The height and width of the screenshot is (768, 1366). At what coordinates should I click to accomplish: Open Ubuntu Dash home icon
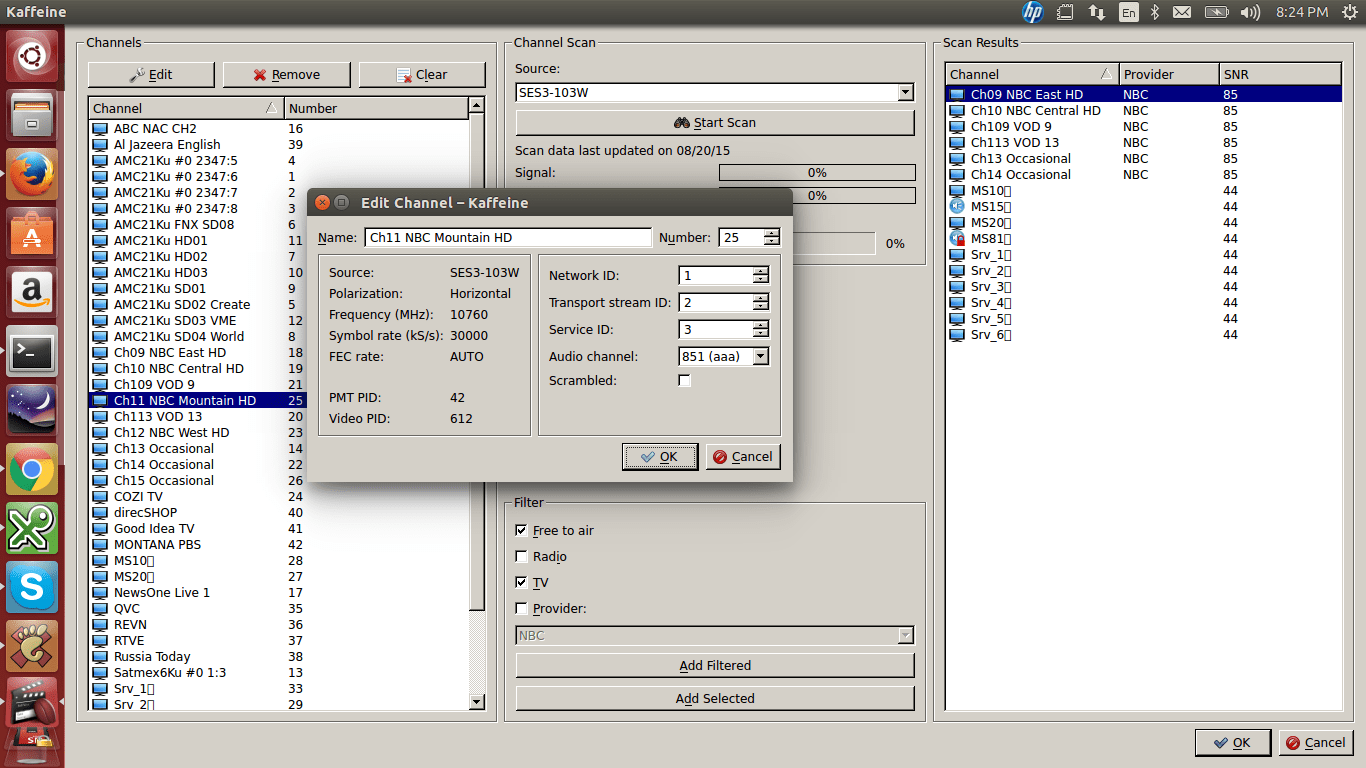(x=32, y=56)
